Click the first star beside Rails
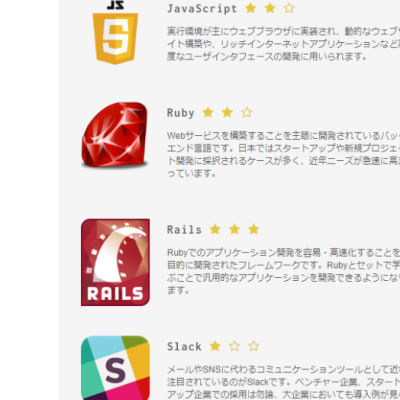Viewport: 400px width, 400px height. coord(215,229)
